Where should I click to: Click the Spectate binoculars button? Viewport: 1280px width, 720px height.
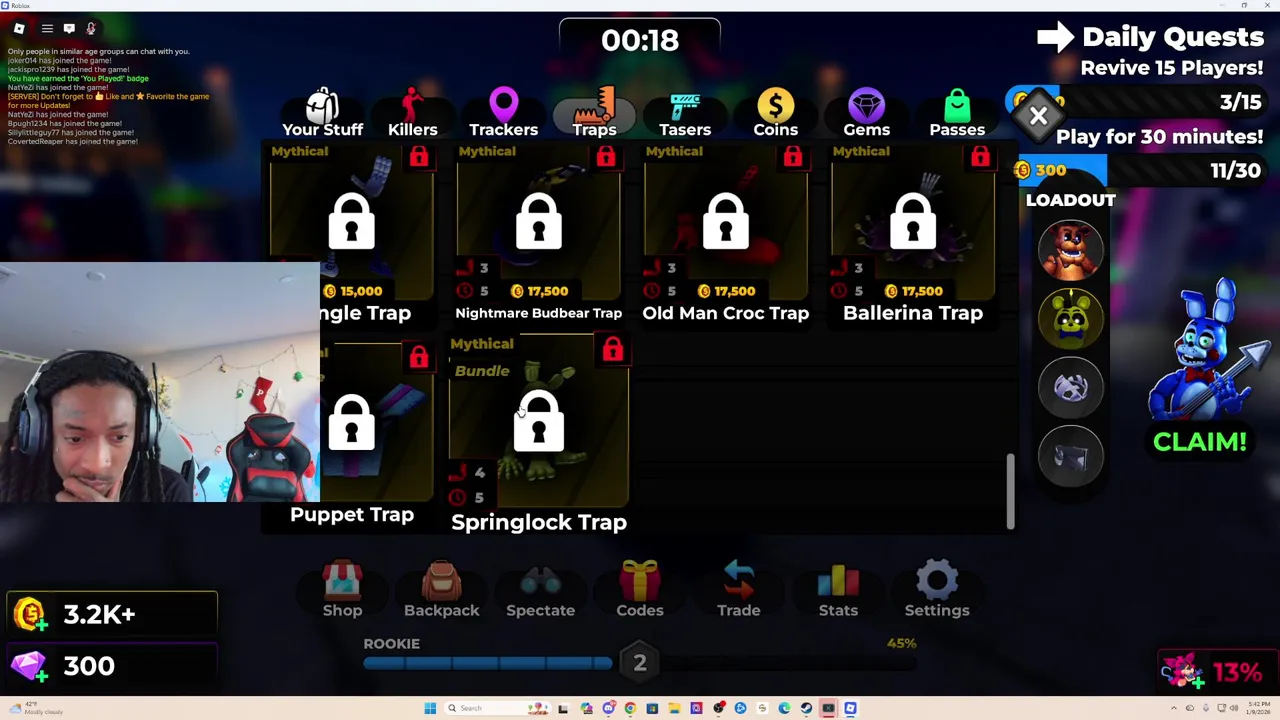click(x=540, y=590)
